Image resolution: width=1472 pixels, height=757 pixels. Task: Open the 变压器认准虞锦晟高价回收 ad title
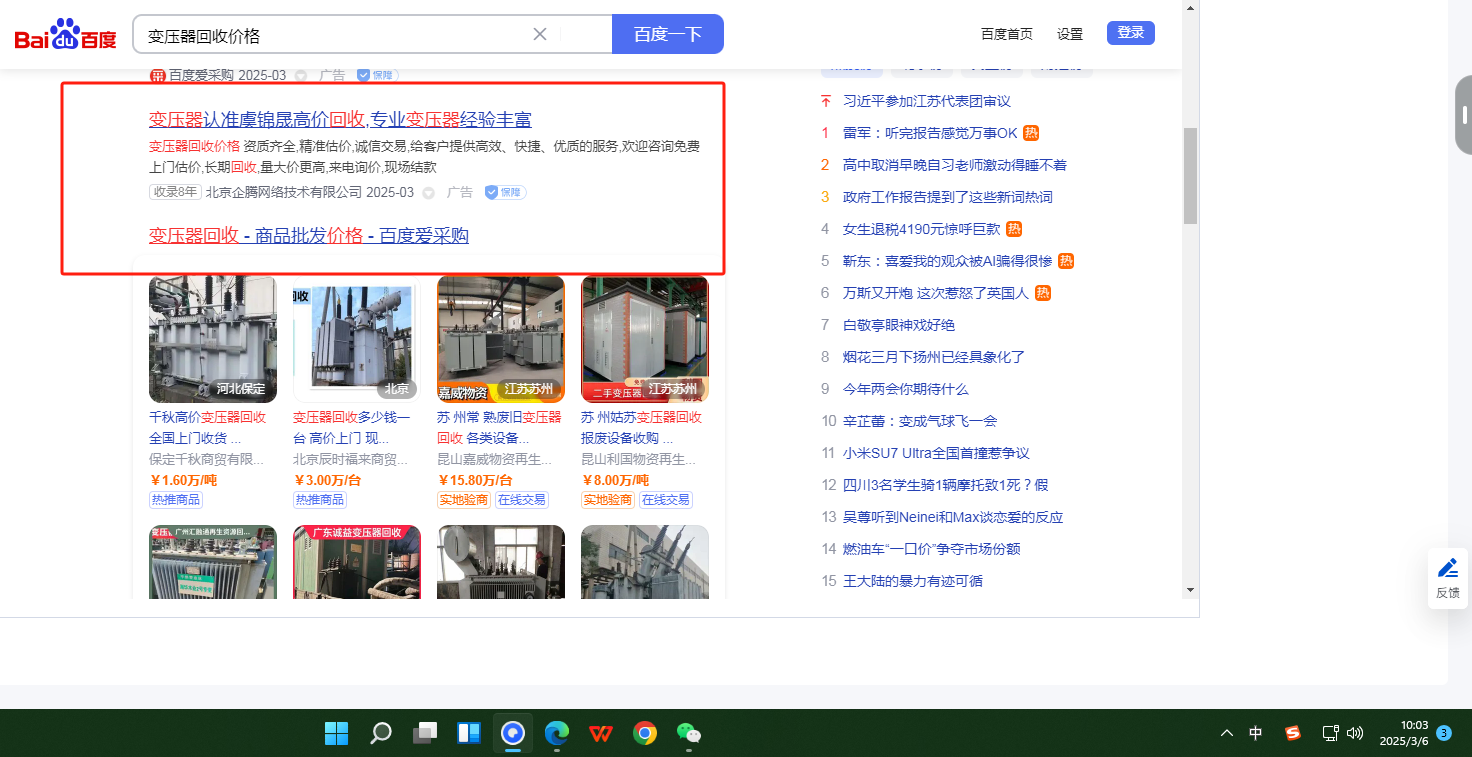[x=340, y=120]
